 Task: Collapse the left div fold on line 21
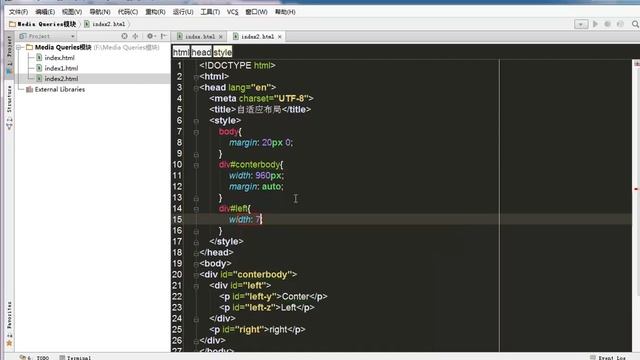[x=196, y=286]
